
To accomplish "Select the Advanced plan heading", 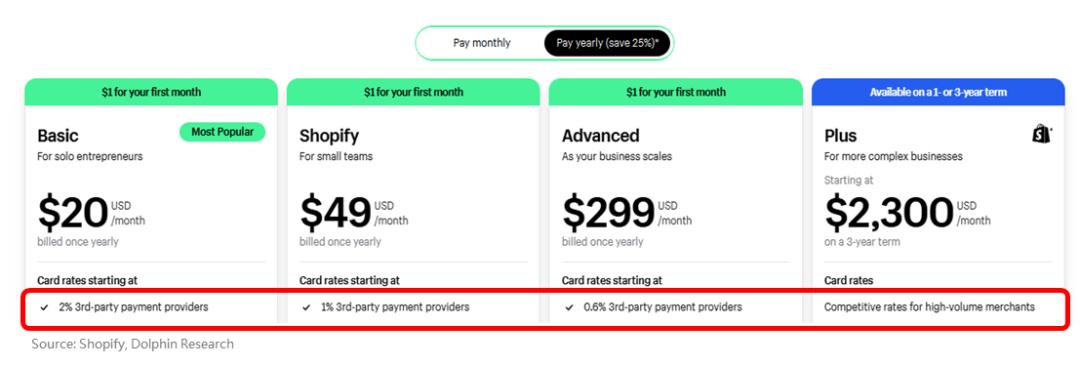I will pyautogui.click(x=601, y=135).
